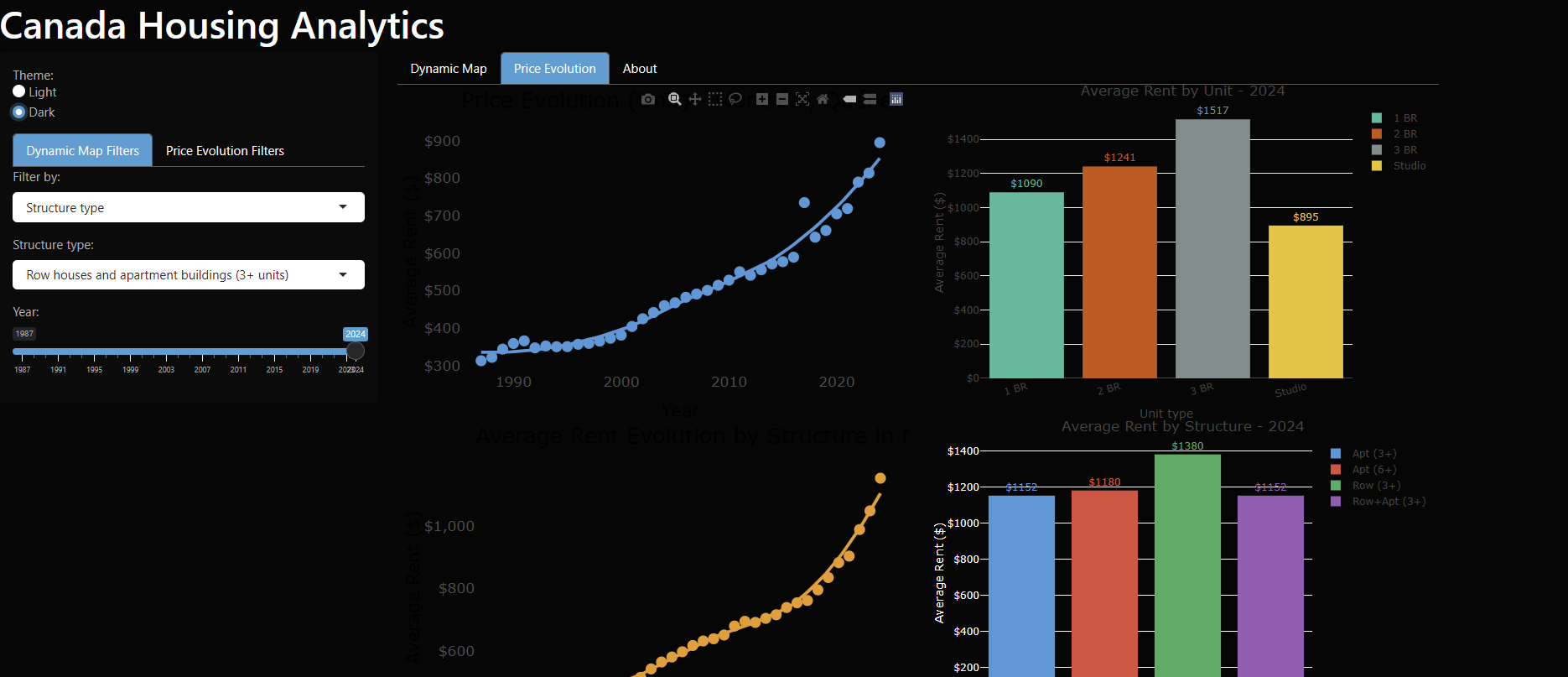Choose the Box Select tool
The height and width of the screenshot is (677, 1568).
[x=715, y=99]
